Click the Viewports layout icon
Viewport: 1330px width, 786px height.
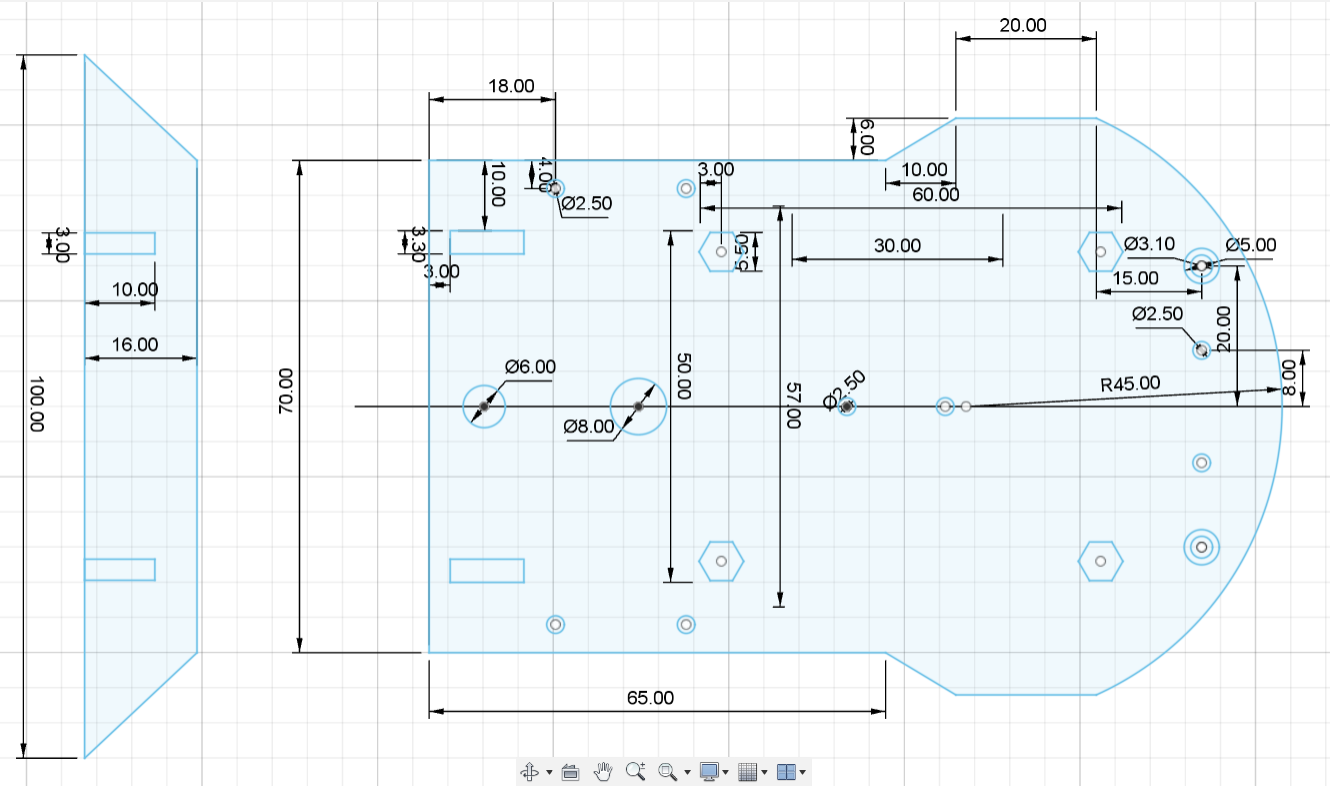tap(787, 772)
